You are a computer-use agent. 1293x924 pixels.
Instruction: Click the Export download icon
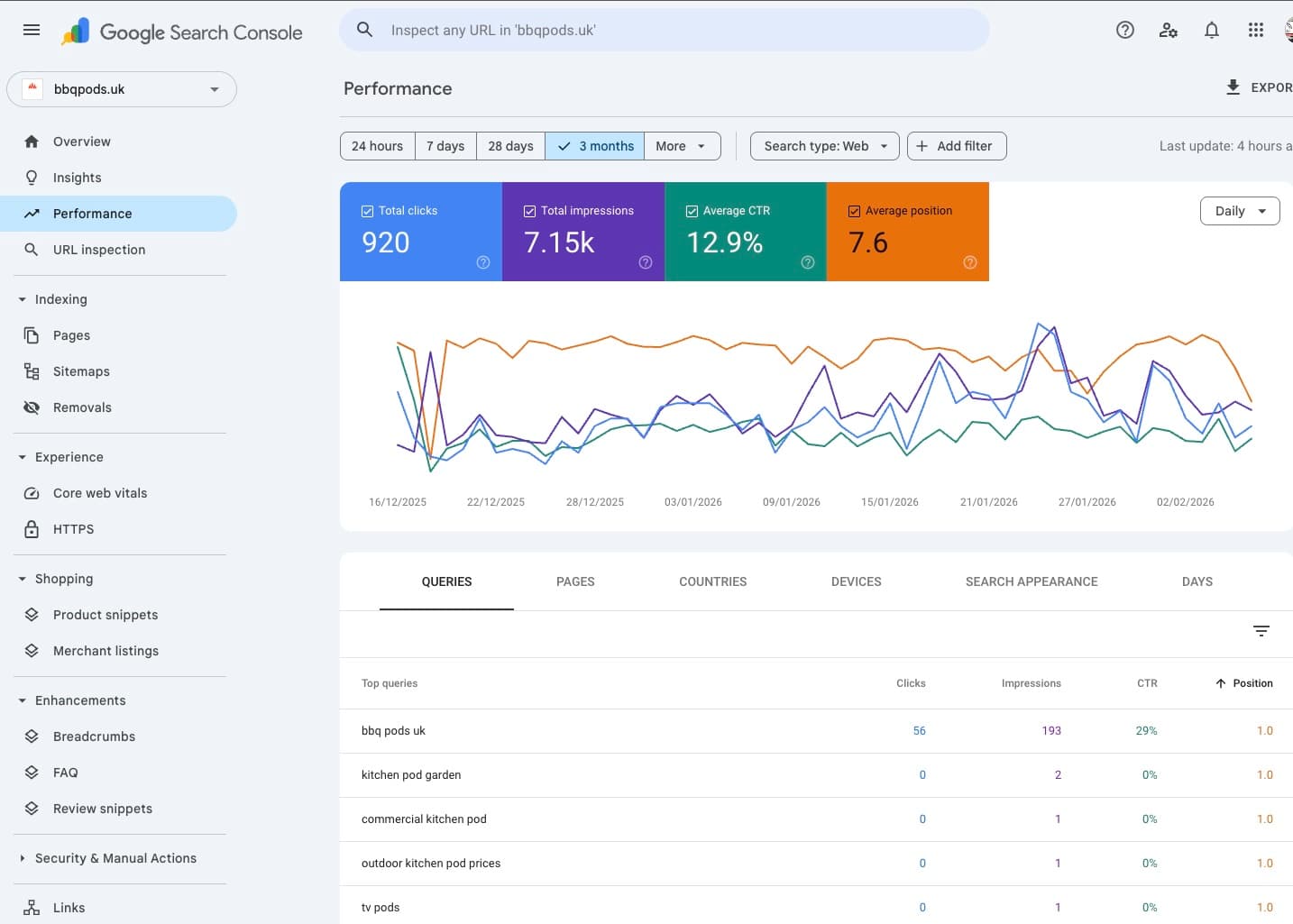1233,87
